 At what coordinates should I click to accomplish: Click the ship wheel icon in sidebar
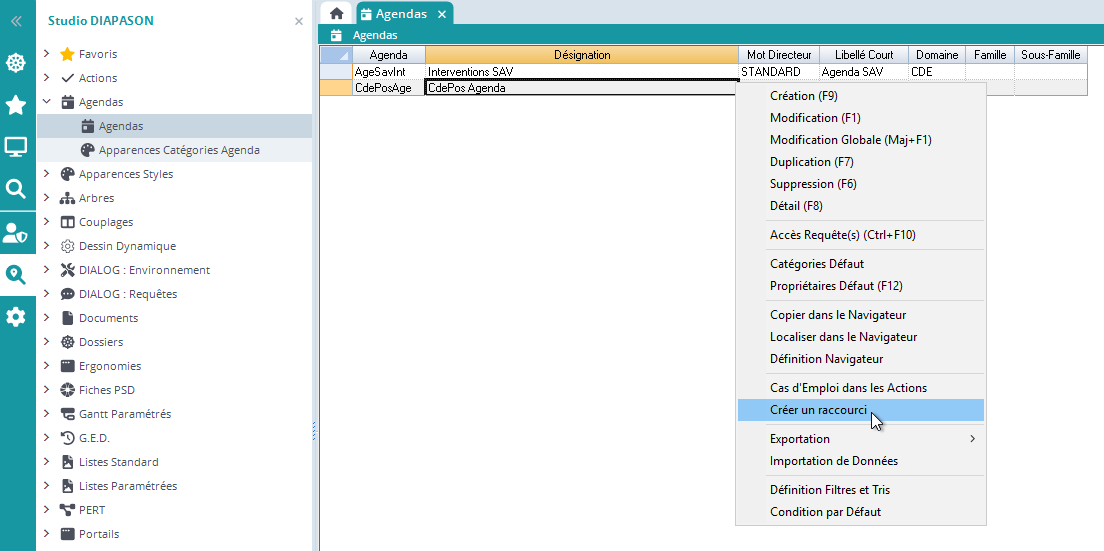tap(16, 63)
